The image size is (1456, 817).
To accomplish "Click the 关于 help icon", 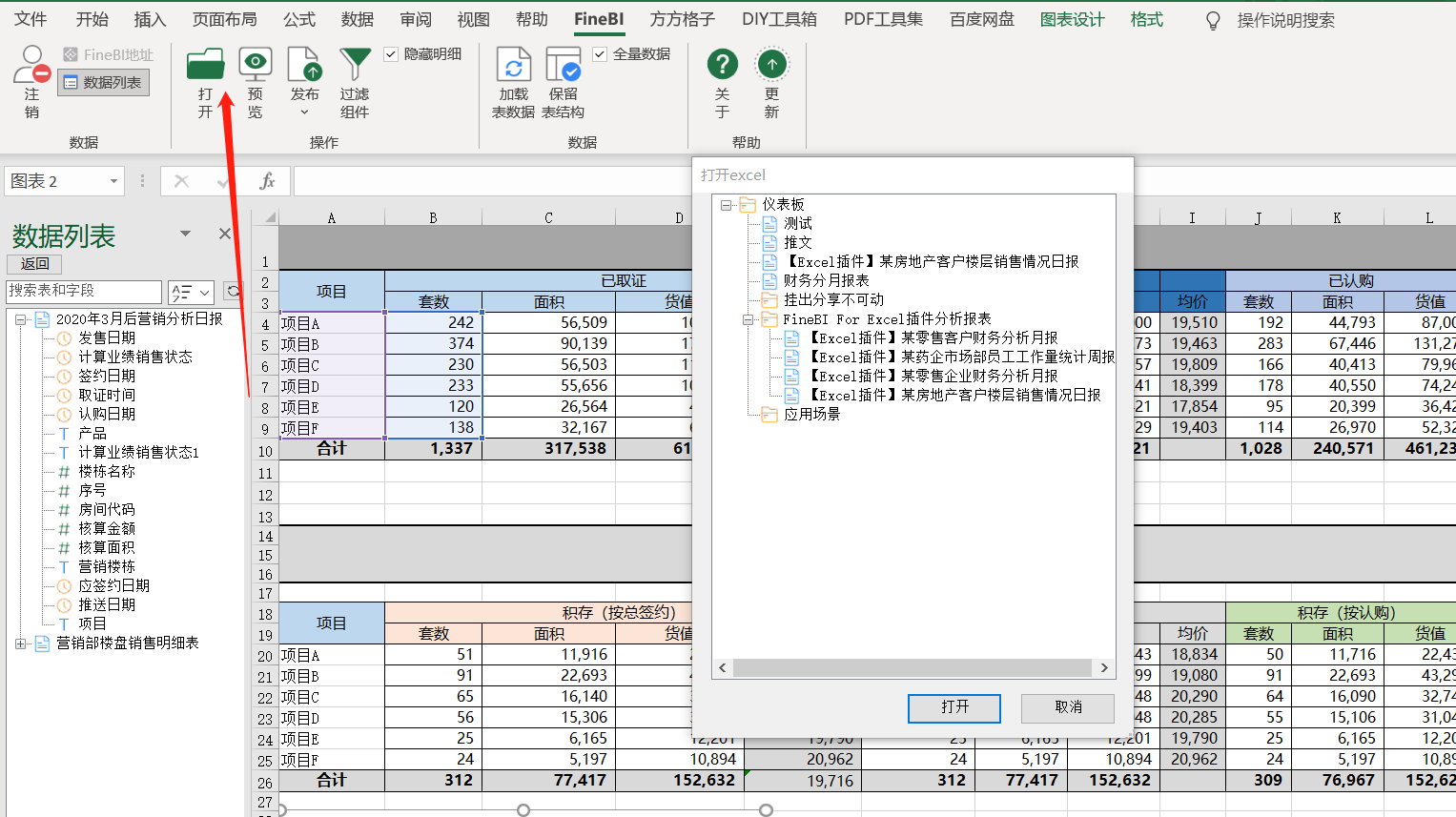I will (x=723, y=64).
